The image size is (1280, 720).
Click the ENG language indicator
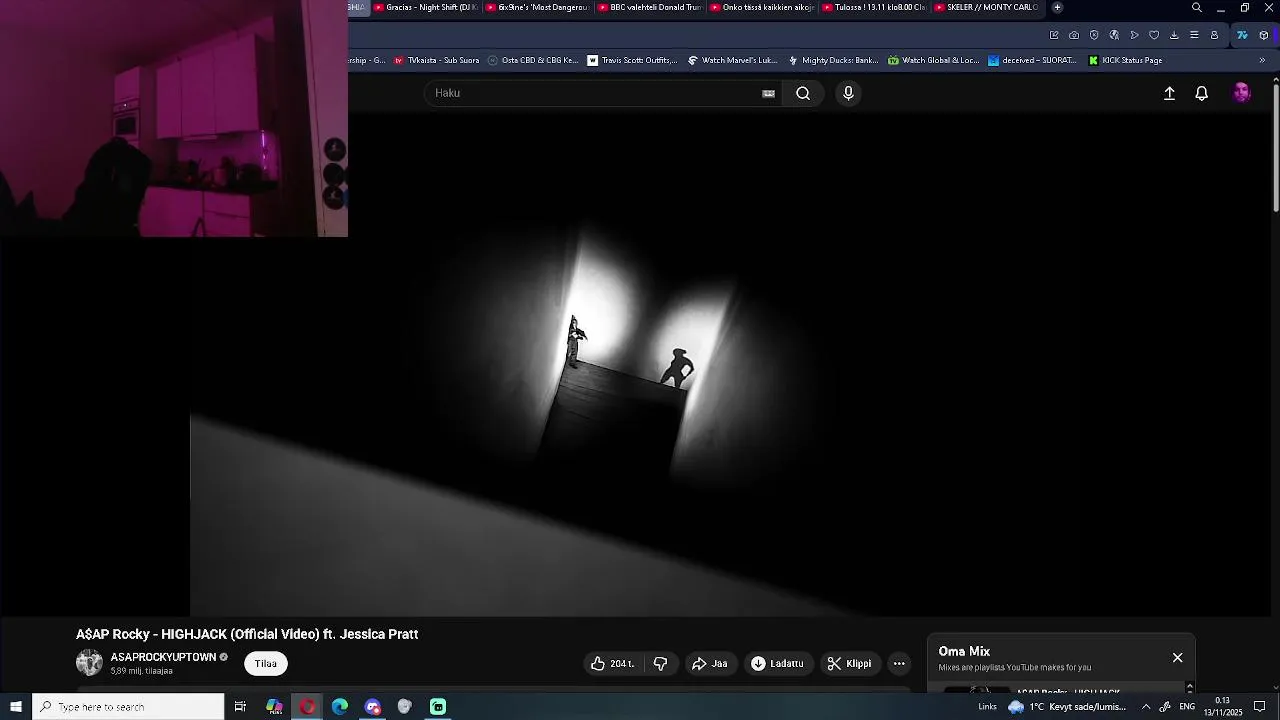click(x=1187, y=706)
